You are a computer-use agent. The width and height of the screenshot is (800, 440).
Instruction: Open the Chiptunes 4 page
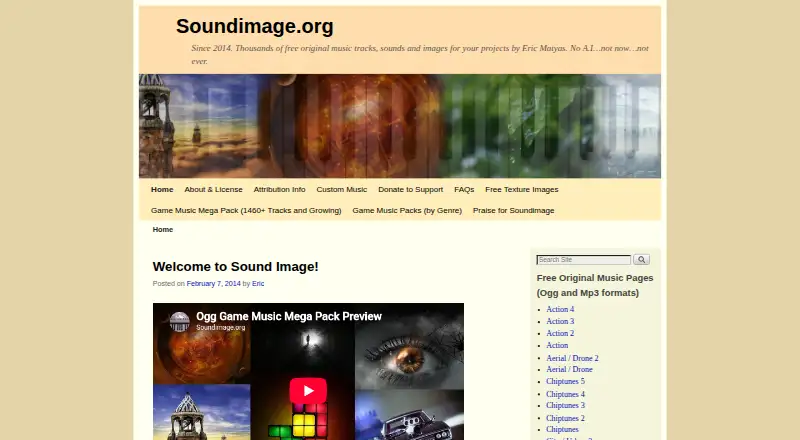pyautogui.click(x=565, y=394)
